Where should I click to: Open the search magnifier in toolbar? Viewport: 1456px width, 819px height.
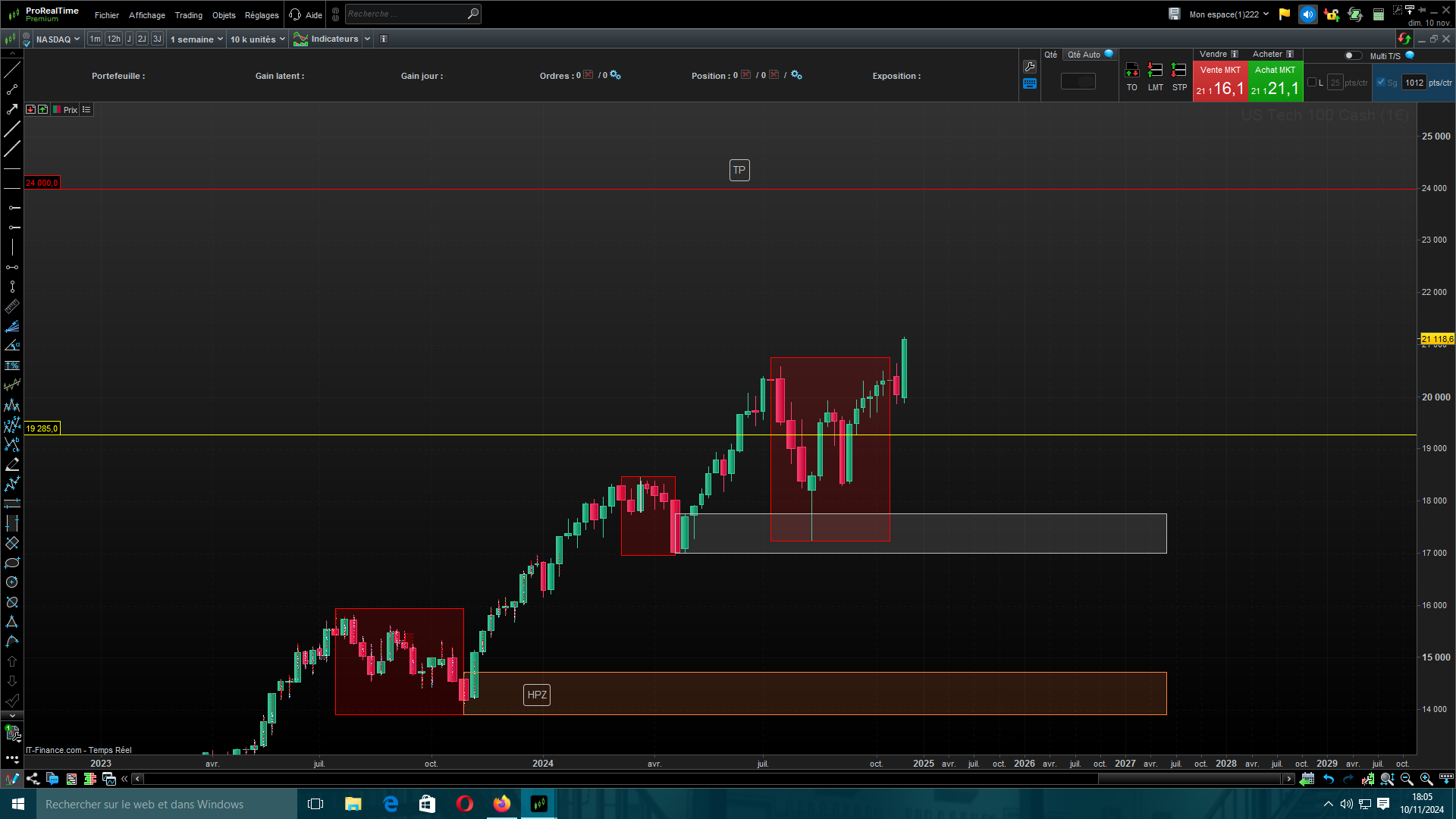pos(473,14)
